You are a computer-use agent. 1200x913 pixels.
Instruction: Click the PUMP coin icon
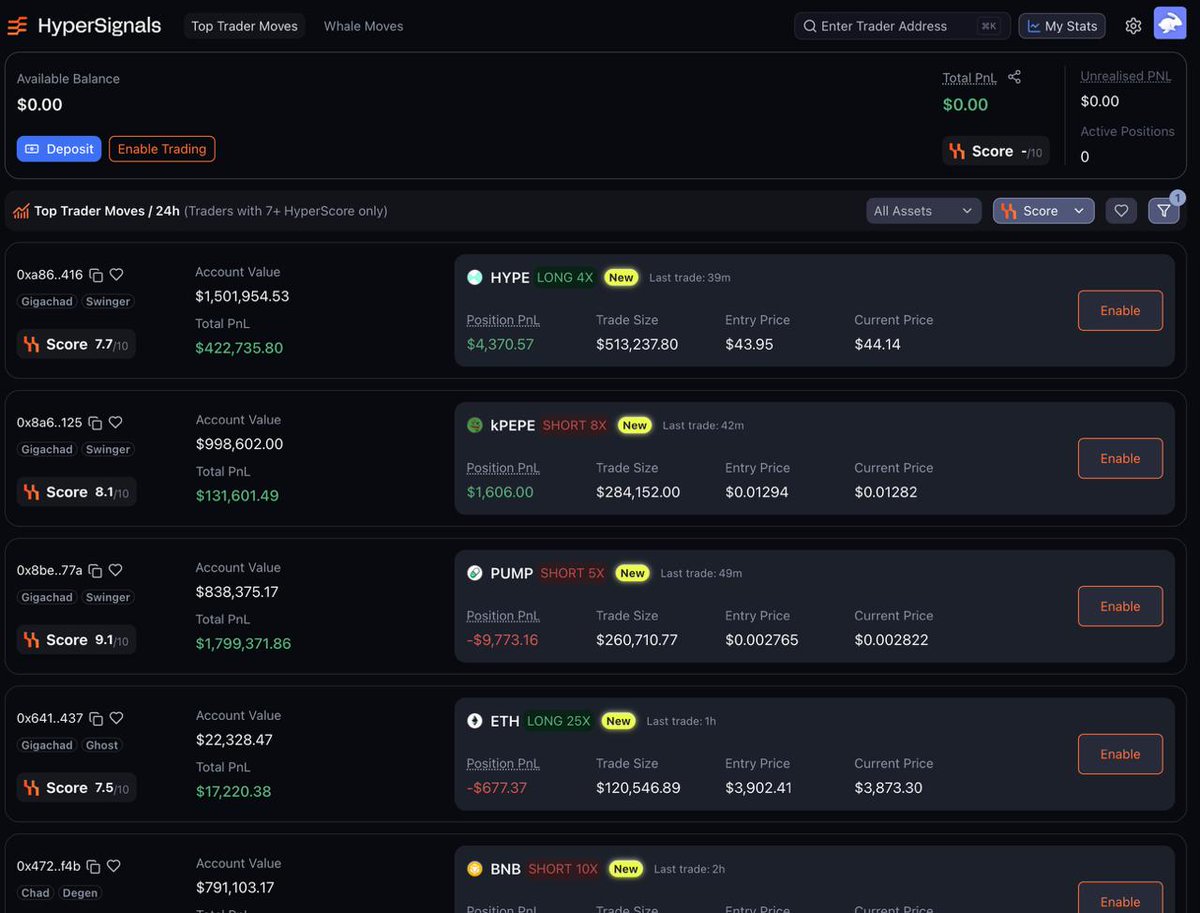click(475, 574)
